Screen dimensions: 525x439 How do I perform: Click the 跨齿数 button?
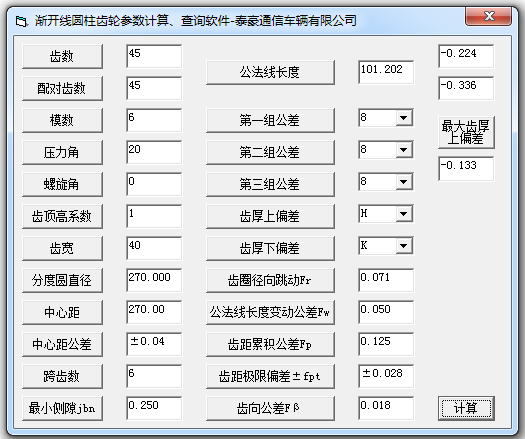pos(62,376)
